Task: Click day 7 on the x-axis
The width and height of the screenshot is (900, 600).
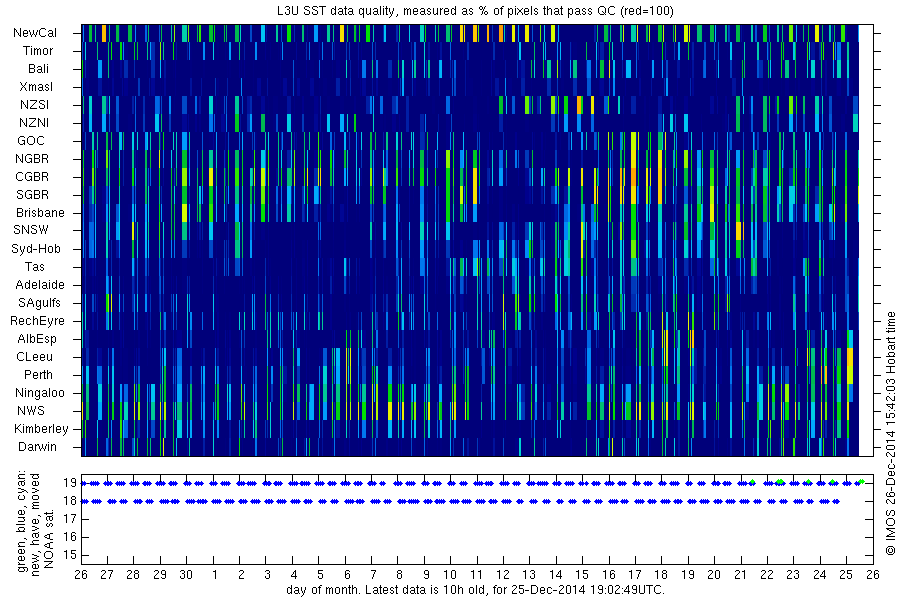Action: coord(373,575)
